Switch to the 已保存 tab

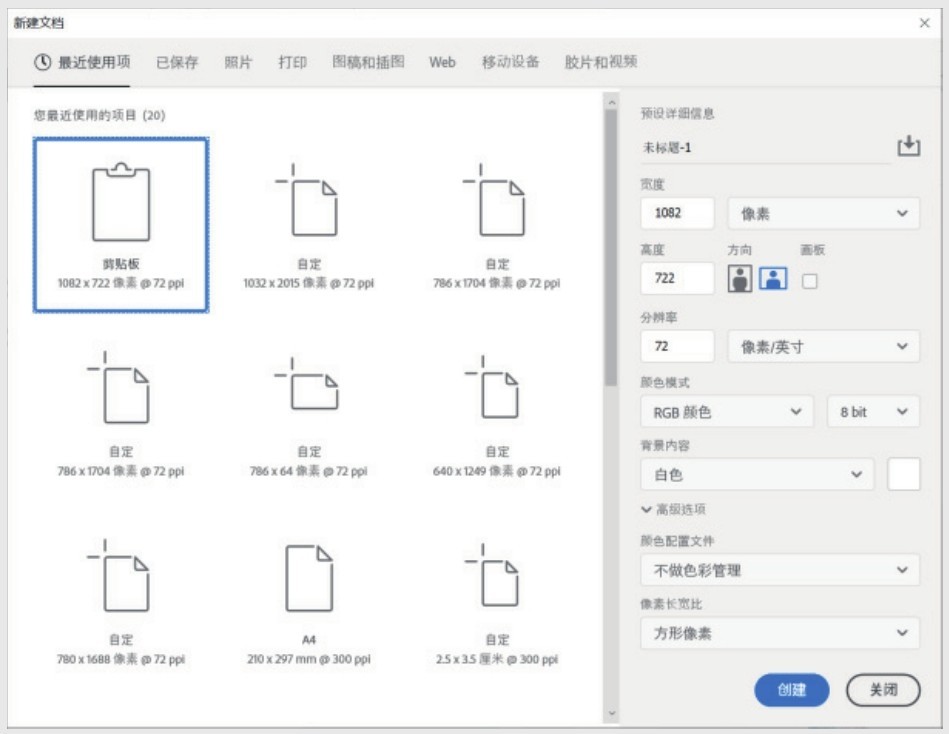177,62
